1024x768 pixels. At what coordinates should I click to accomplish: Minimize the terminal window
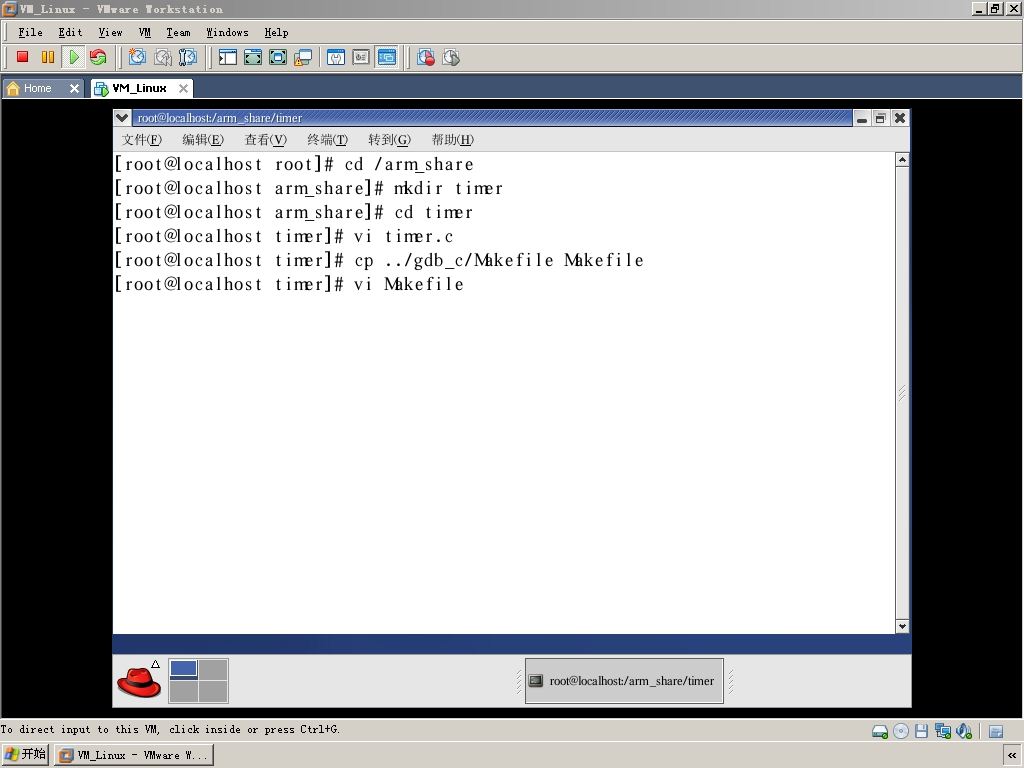tap(862, 118)
